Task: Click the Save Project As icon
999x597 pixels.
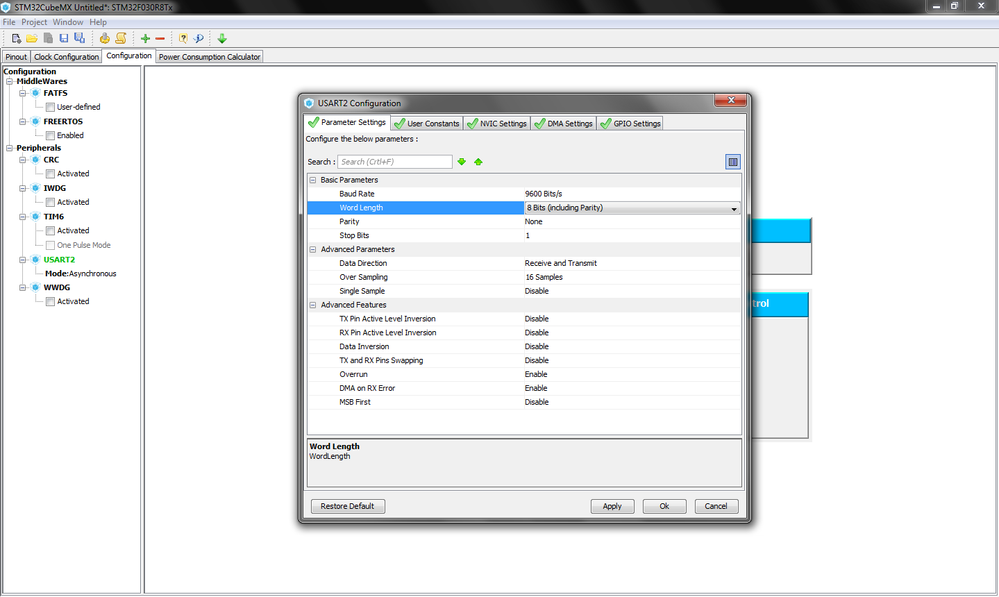Action: [x=80, y=38]
